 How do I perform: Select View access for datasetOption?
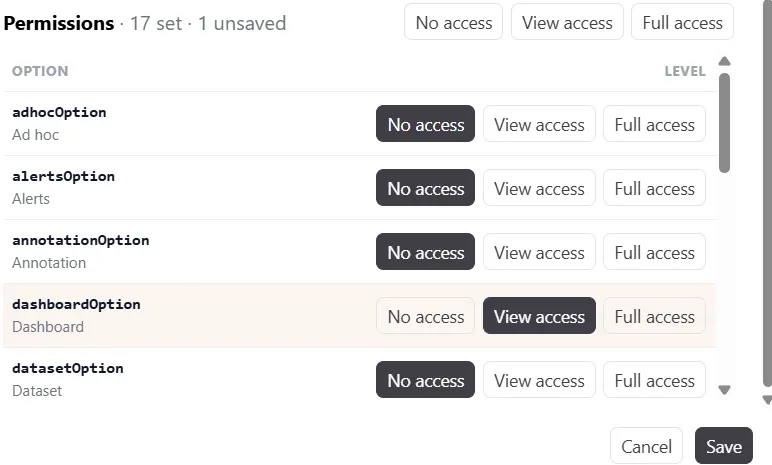(539, 380)
